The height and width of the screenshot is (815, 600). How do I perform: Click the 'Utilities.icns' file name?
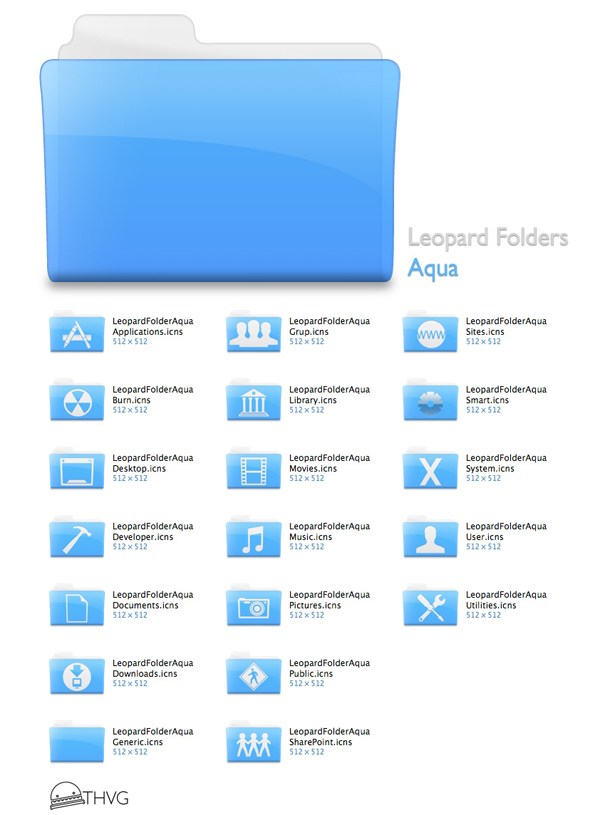[x=491, y=605]
